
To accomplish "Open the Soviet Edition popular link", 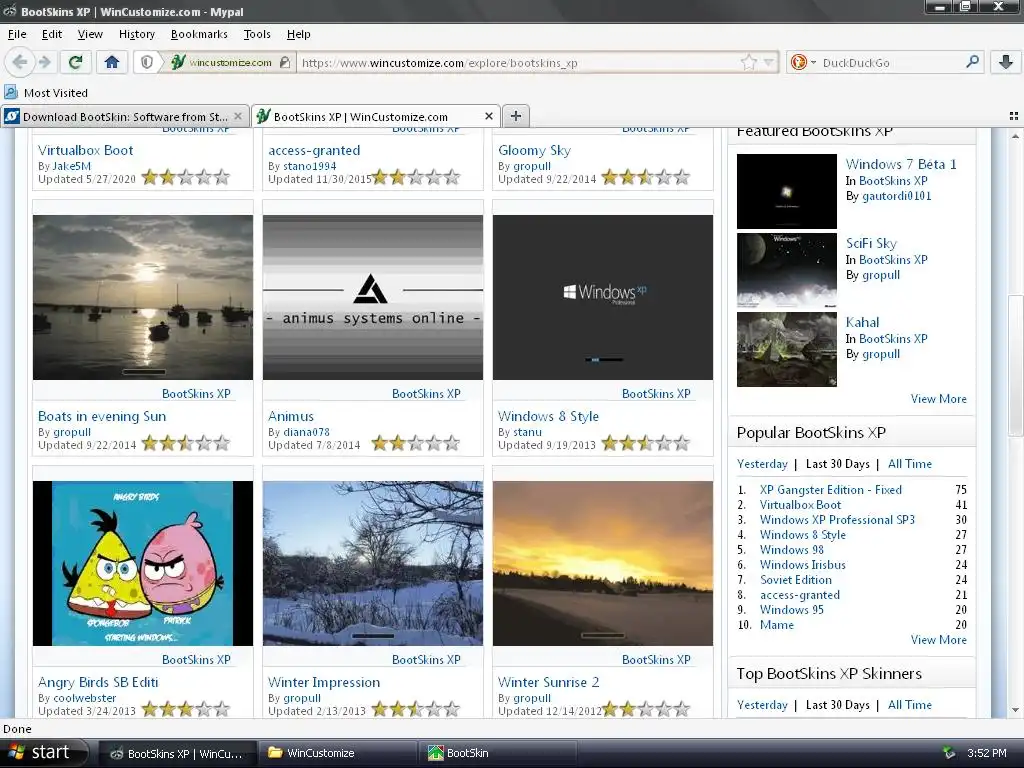I will 795,579.
